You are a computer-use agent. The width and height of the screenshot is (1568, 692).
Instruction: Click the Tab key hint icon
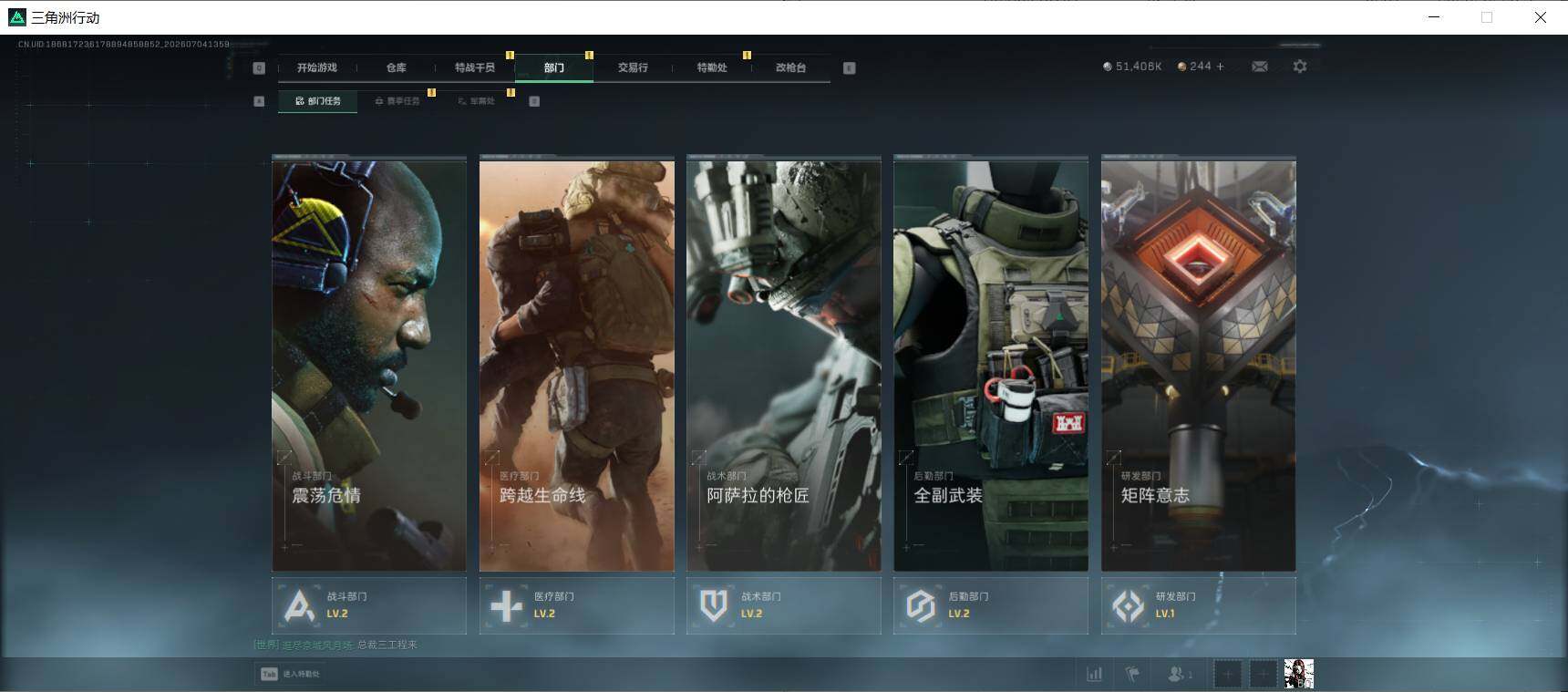[269, 674]
